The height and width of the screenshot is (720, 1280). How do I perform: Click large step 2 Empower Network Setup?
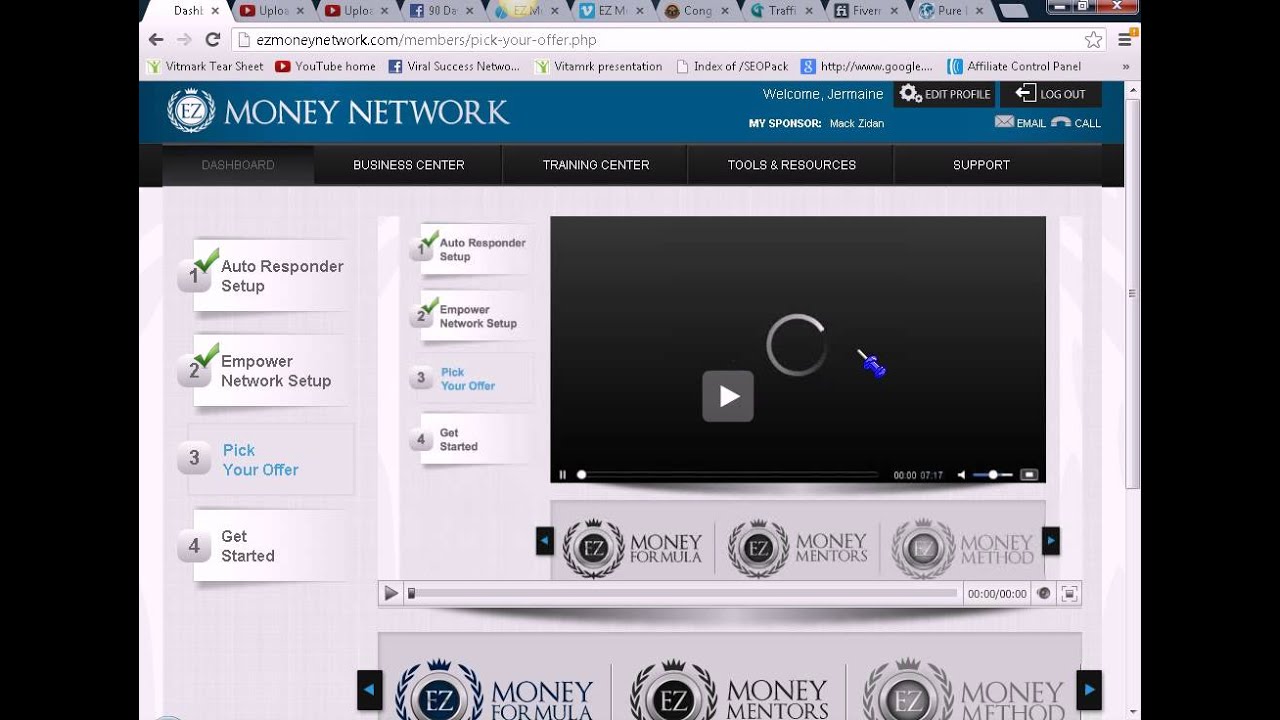(x=265, y=371)
